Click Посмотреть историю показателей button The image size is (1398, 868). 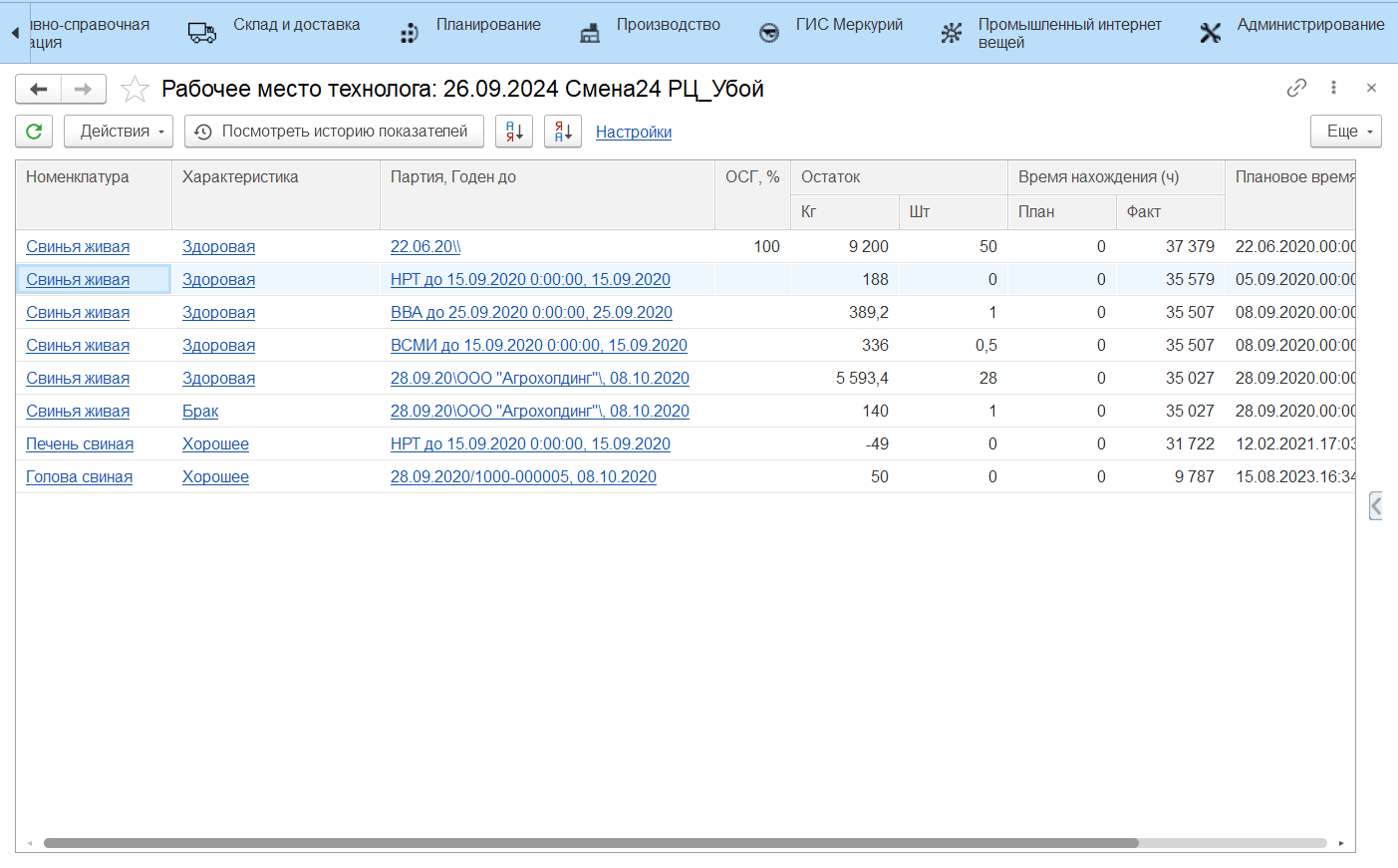click(334, 132)
